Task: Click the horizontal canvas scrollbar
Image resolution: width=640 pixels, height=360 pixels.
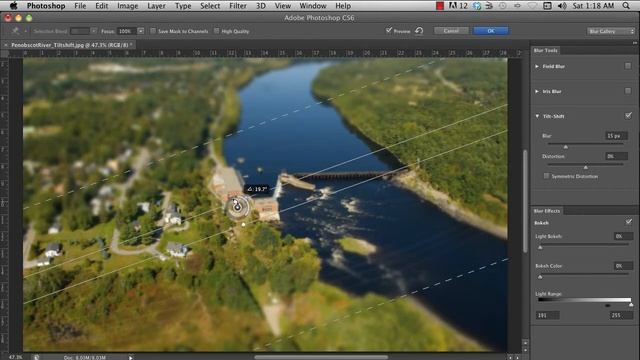Action: tap(321, 358)
